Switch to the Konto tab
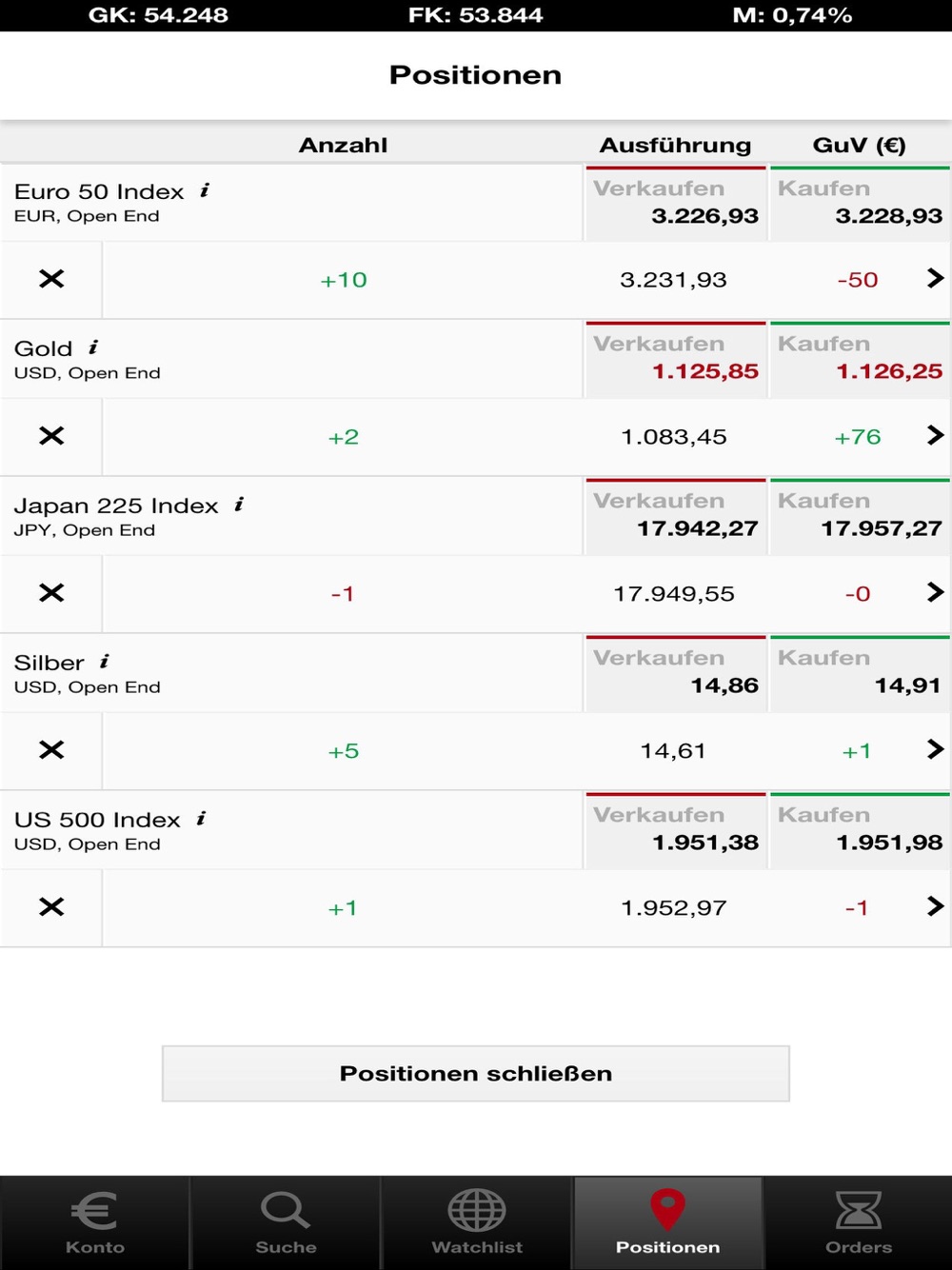The width and height of the screenshot is (952, 1270). [95, 1222]
